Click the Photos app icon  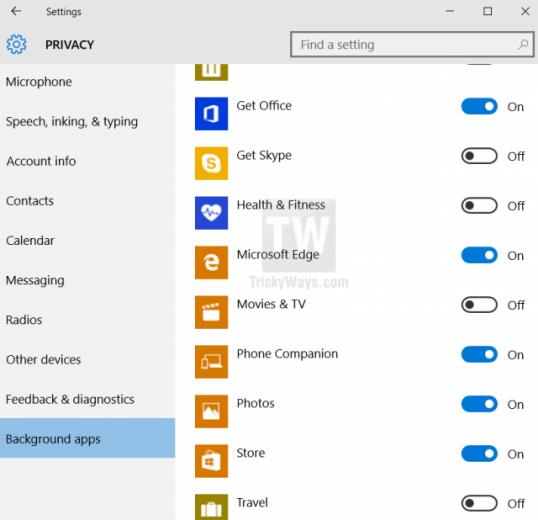tap(211, 411)
